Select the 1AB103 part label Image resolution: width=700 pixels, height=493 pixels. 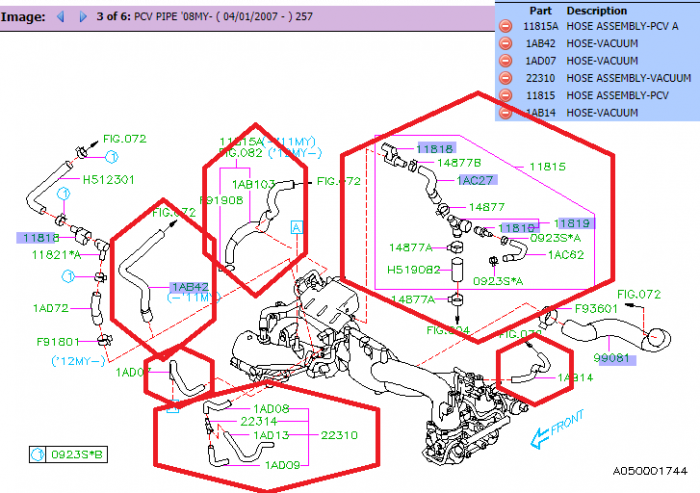254,185
